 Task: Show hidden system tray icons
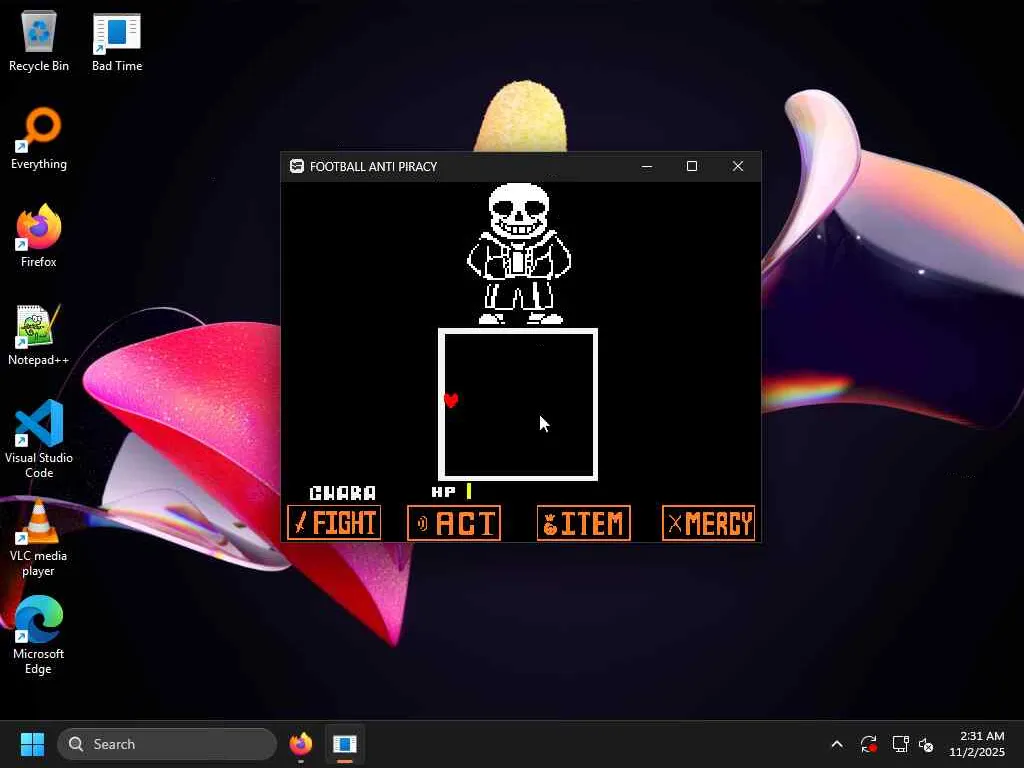[x=837, y=744]
